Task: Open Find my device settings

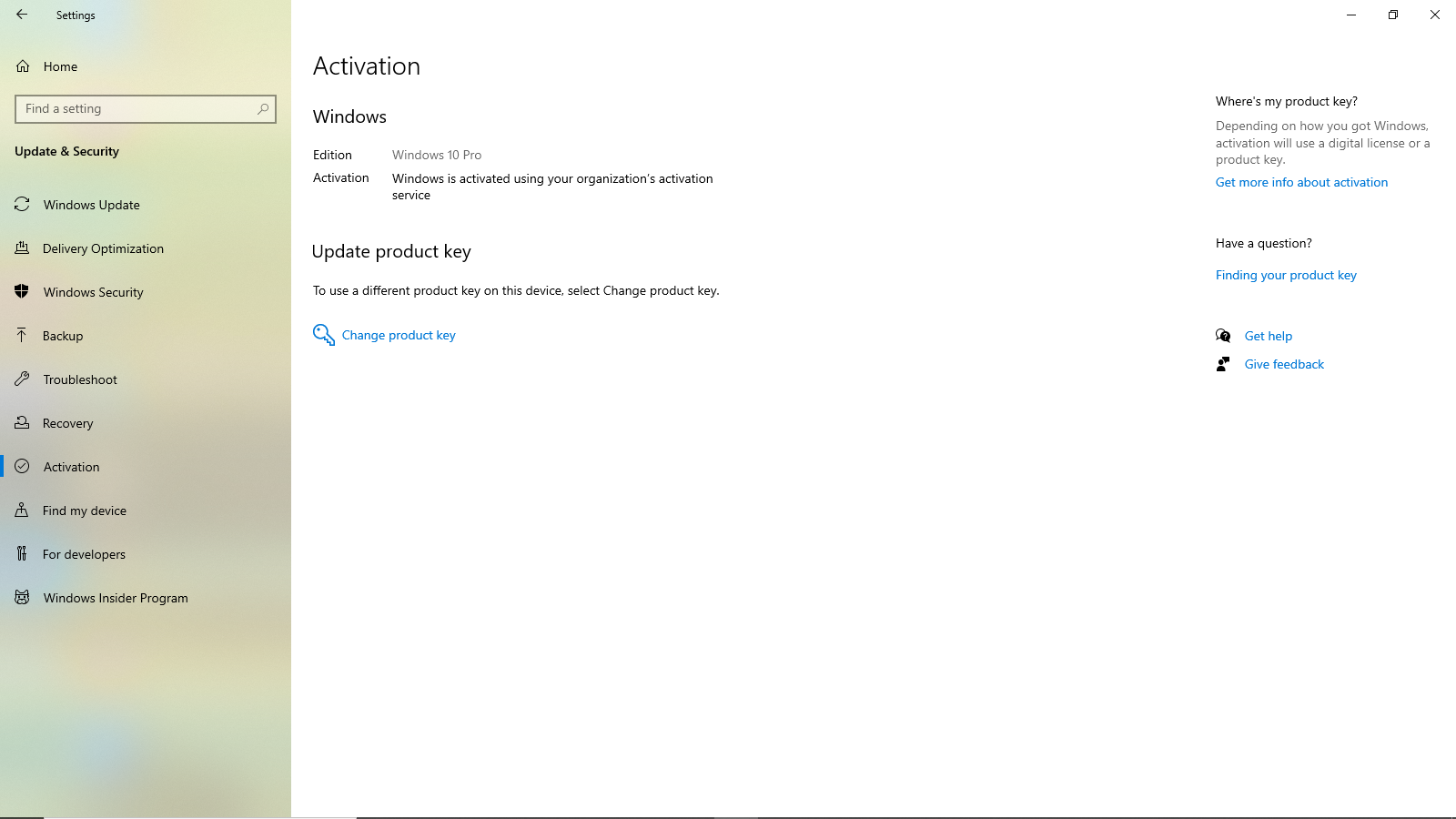Action: (146, 511)
